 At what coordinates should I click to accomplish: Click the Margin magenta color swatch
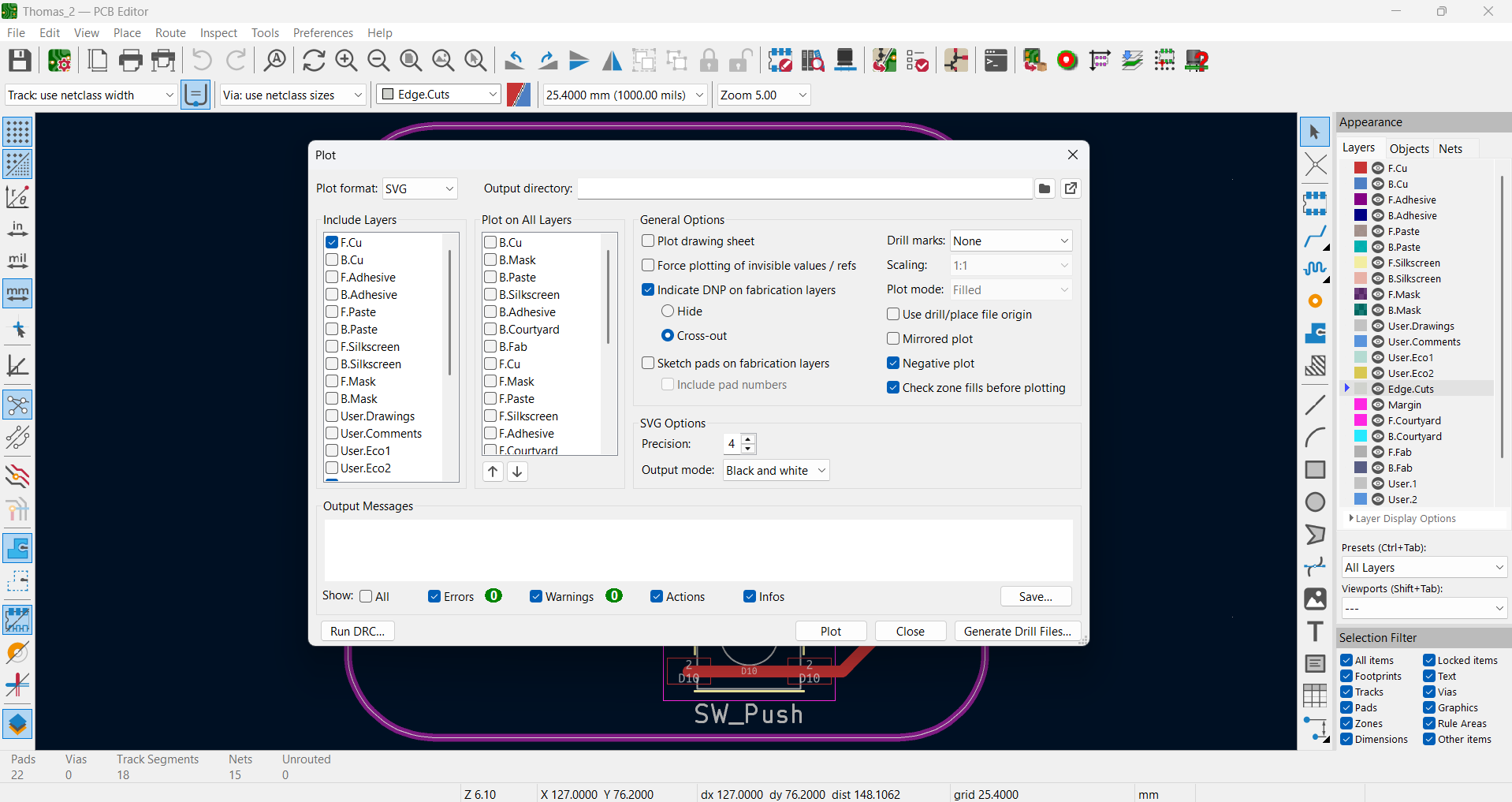(x=1361, y=405)
